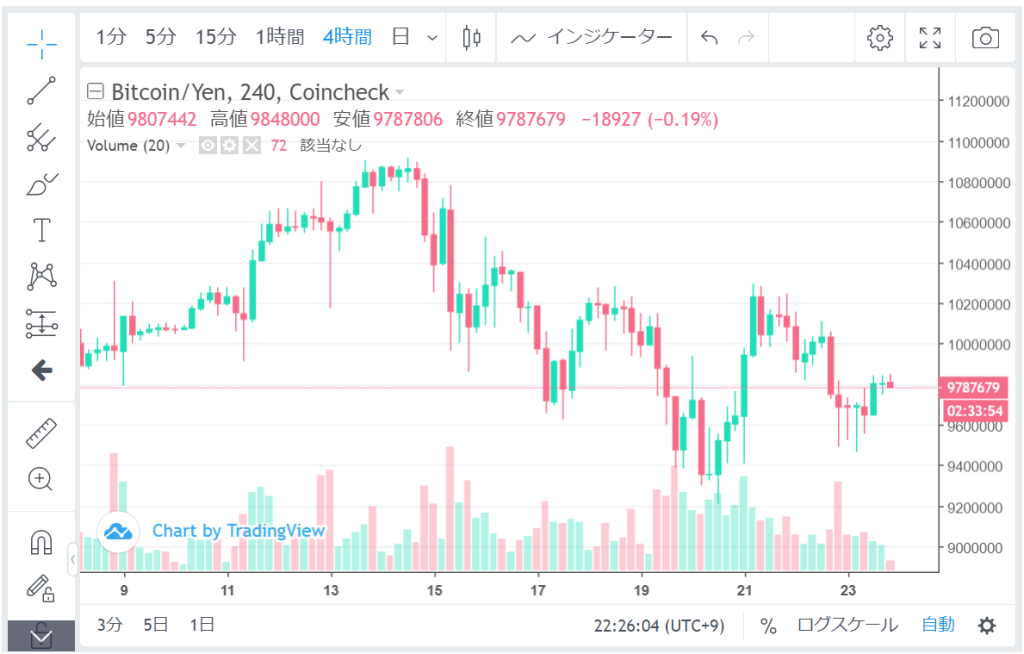Expand the Volume (20) indicator dropdown arrow
Viewport: 1024px width, 654px height.
[181, 146]
